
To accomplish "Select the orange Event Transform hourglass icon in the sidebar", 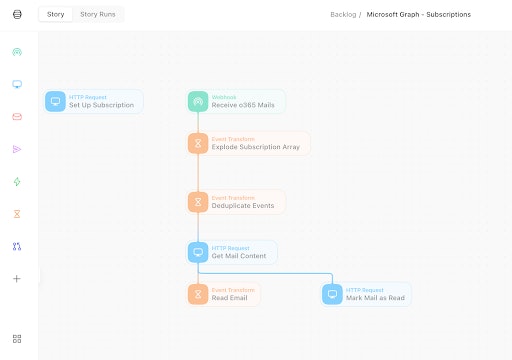I will pos(17,214).
